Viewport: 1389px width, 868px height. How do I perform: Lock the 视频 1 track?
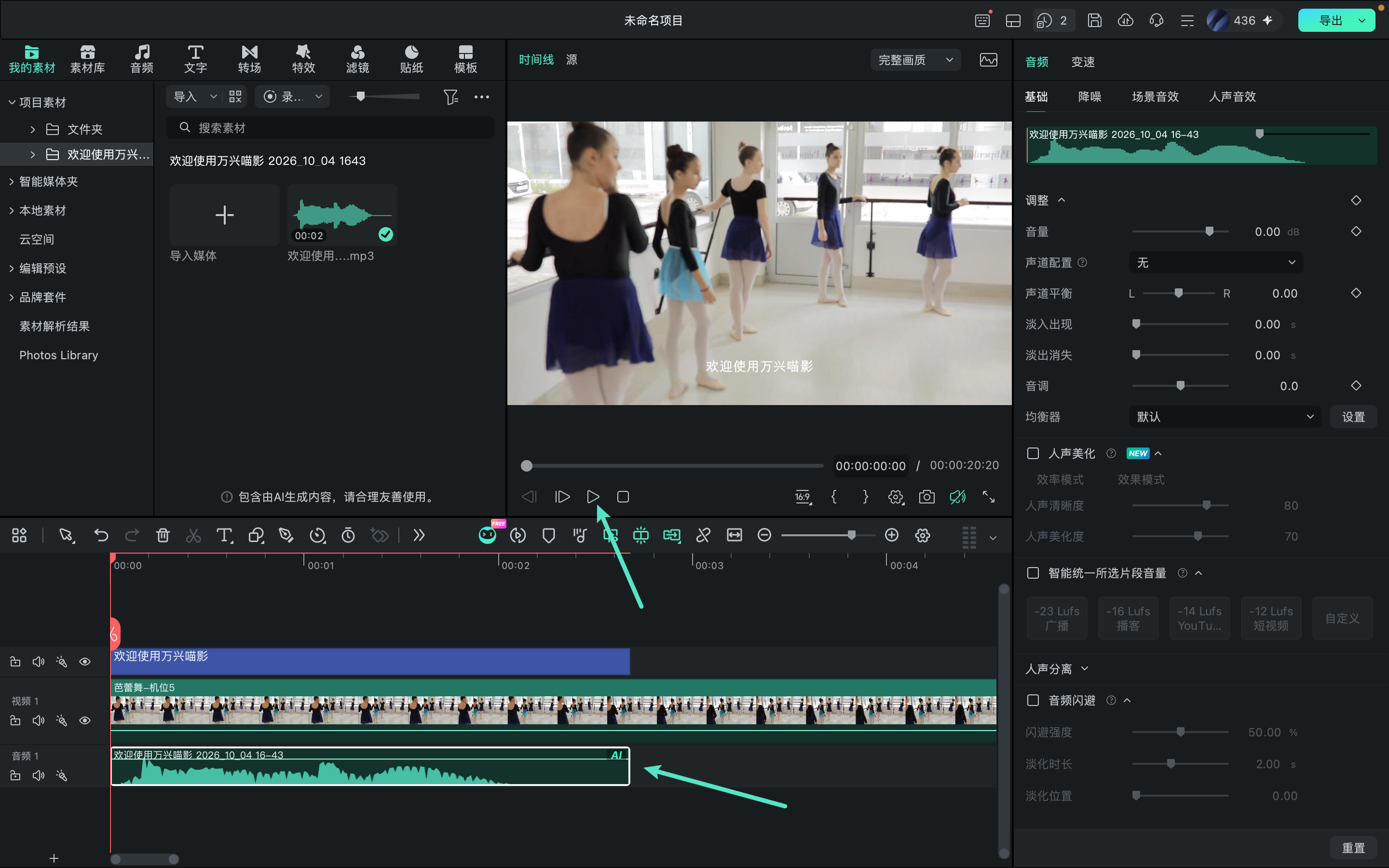[15, 720]
